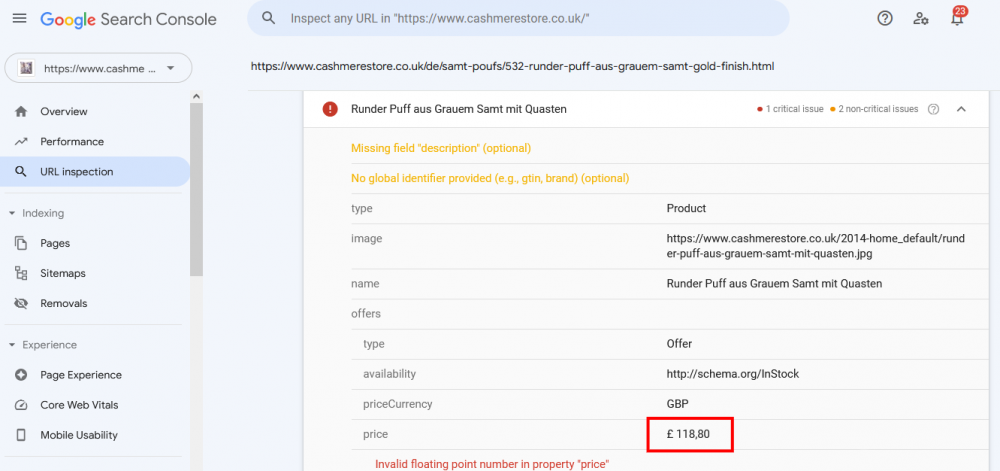
Task: Click the help icon beside non-critical issues
Action: [933, 109]
